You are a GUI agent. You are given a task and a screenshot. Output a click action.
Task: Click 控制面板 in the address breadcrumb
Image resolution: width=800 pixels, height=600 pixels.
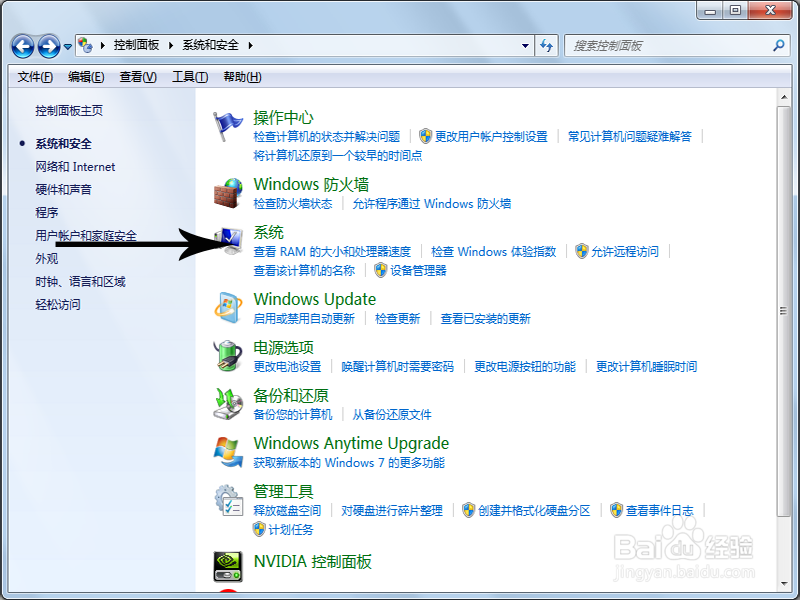[x=136, y=45]
